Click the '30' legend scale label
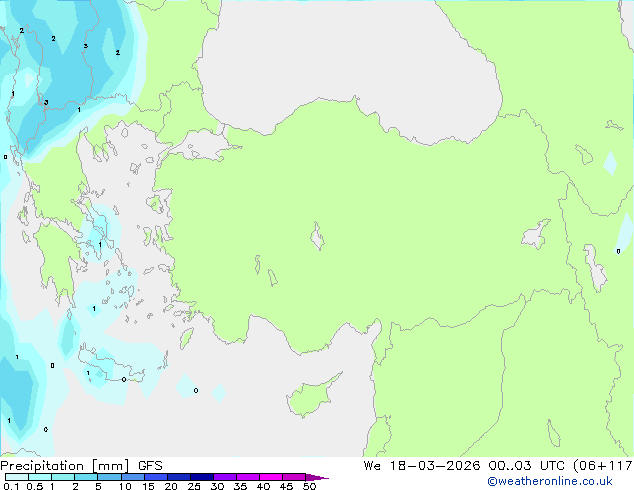Image resolution: width=634 pixels, height=490 pixels. coord(217,486)
